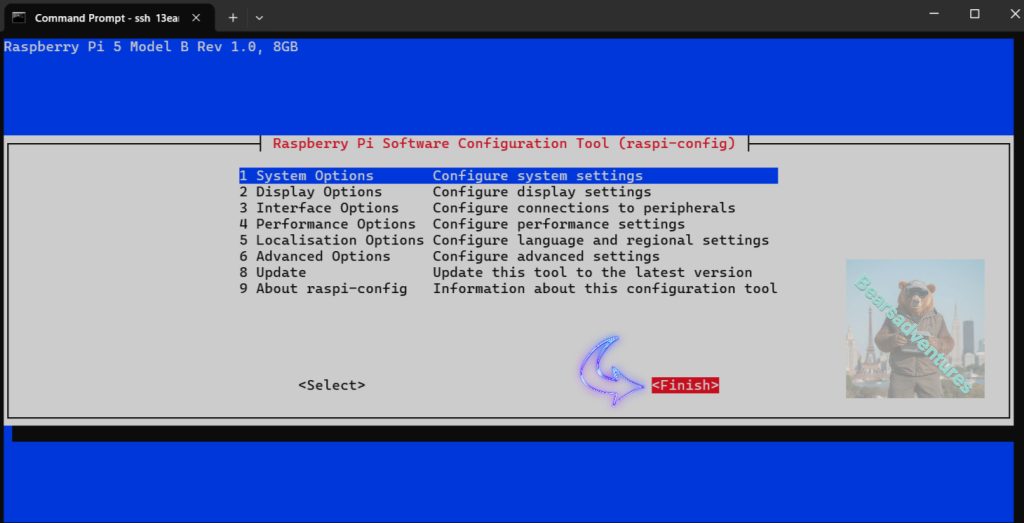1024x523 pixels.
Task: Click 'Configure advanced settings' description
Action: point(546,257)
